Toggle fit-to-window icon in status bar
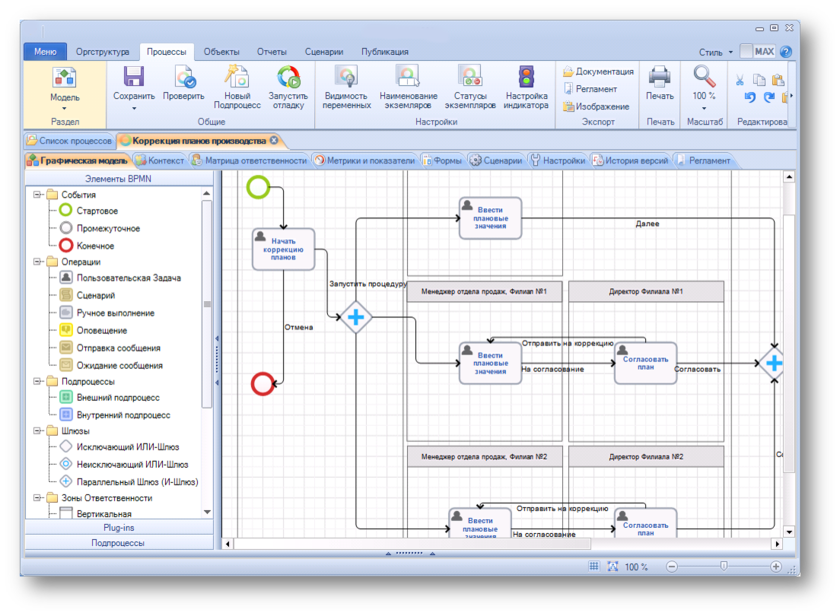 [612, 567]
